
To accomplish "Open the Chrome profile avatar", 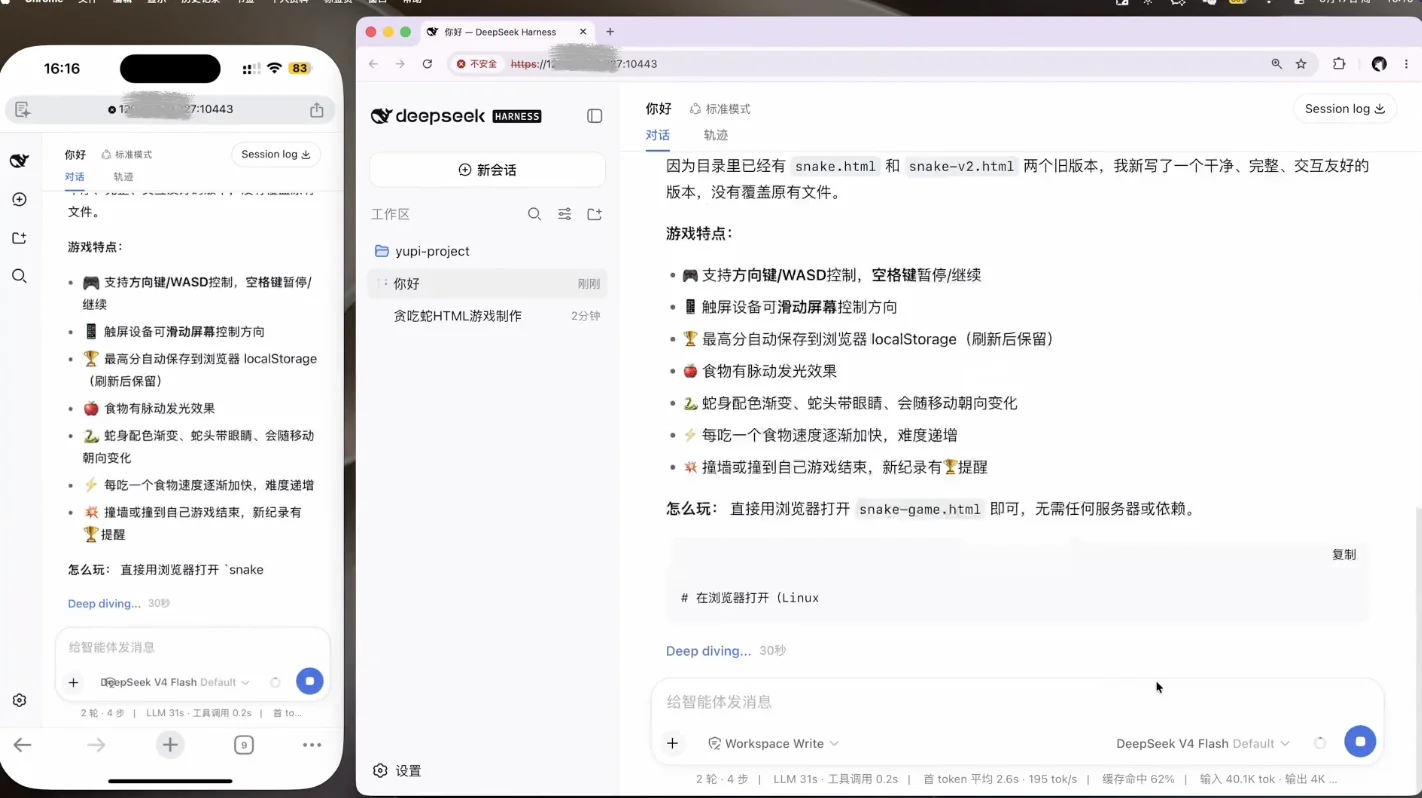I will (1379, 63).
